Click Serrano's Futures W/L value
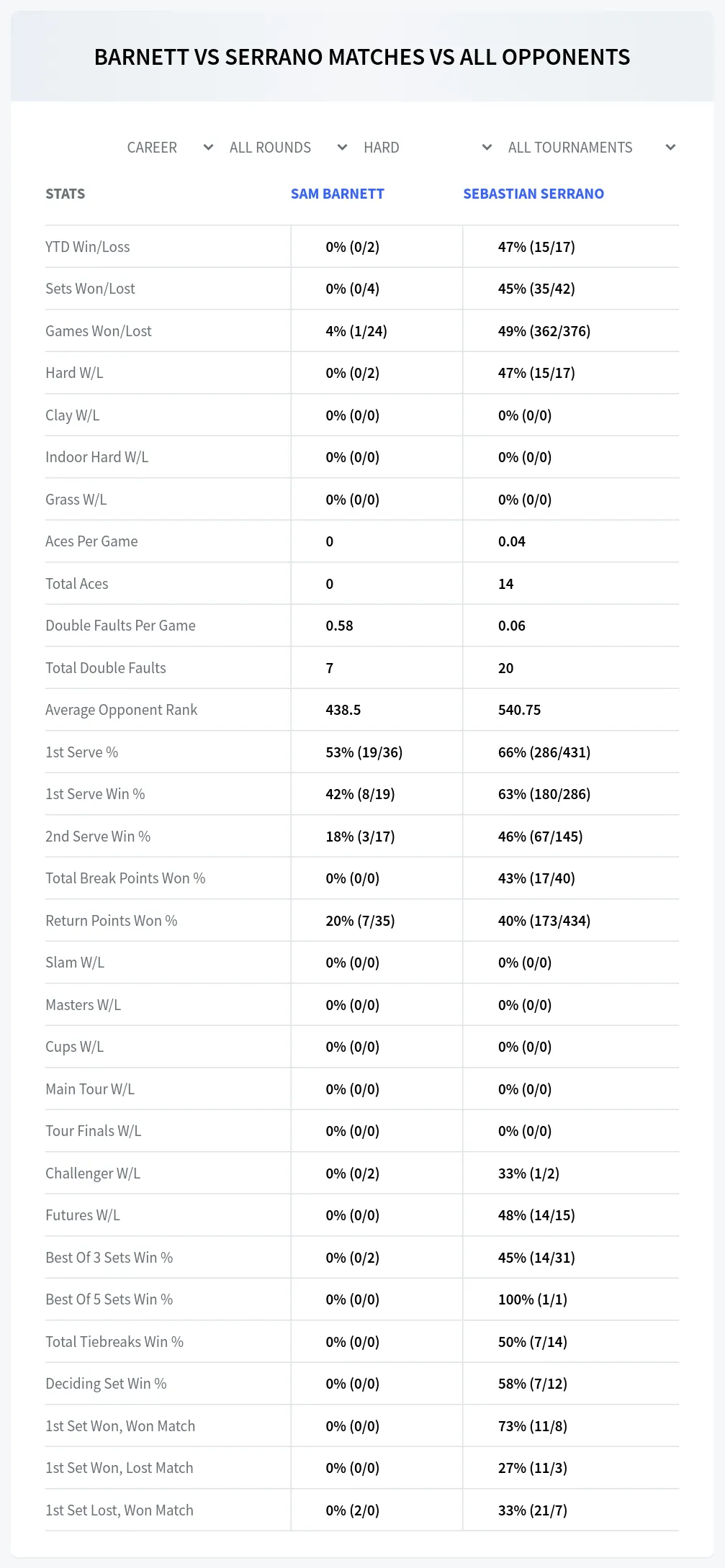Screen dimensions: 725x1568 [536, 1215]
